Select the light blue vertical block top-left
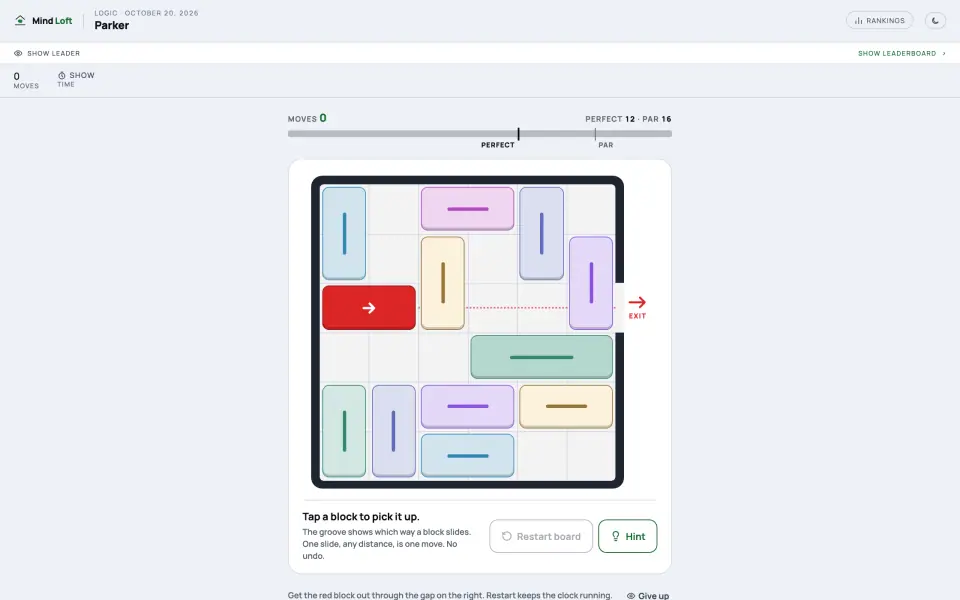This screenshot has width=960, height=600. point(343,233)
